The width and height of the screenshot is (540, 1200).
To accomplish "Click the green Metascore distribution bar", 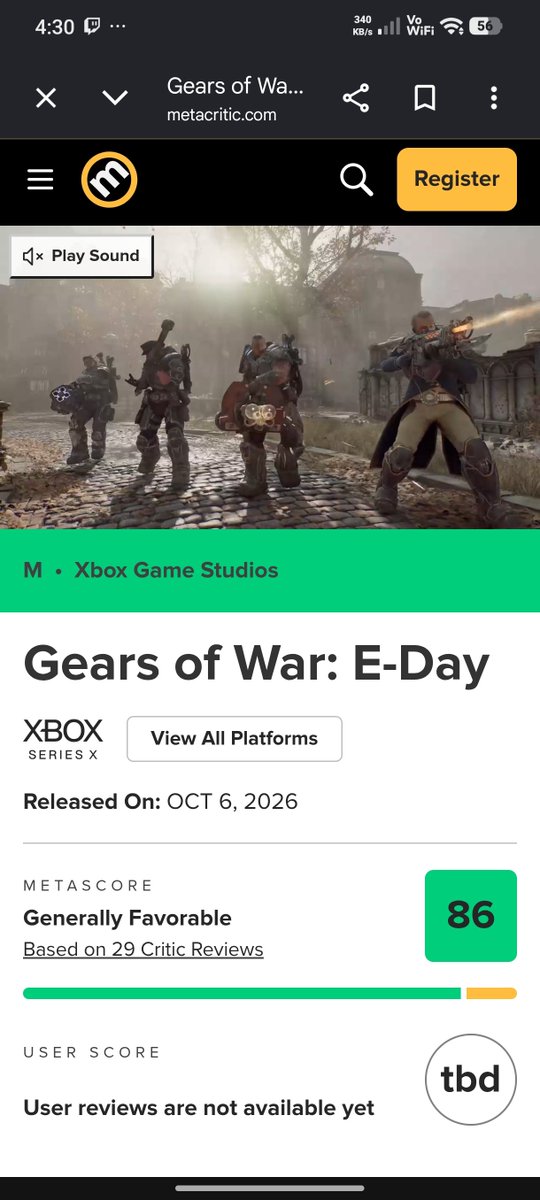I will click(x=242, y=993).
